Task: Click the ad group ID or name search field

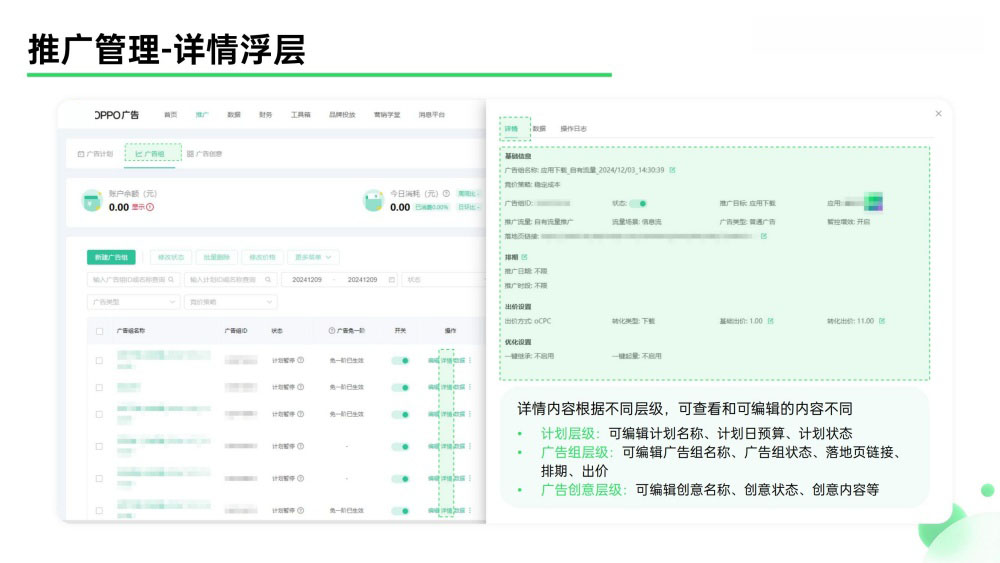Action: [133, 279]
